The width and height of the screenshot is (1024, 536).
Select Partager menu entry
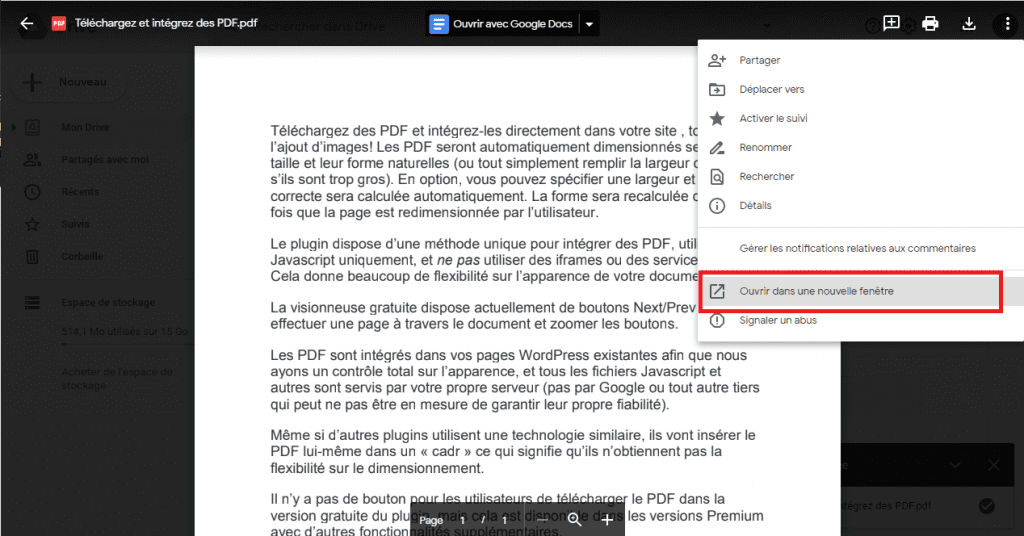point(861,60)
